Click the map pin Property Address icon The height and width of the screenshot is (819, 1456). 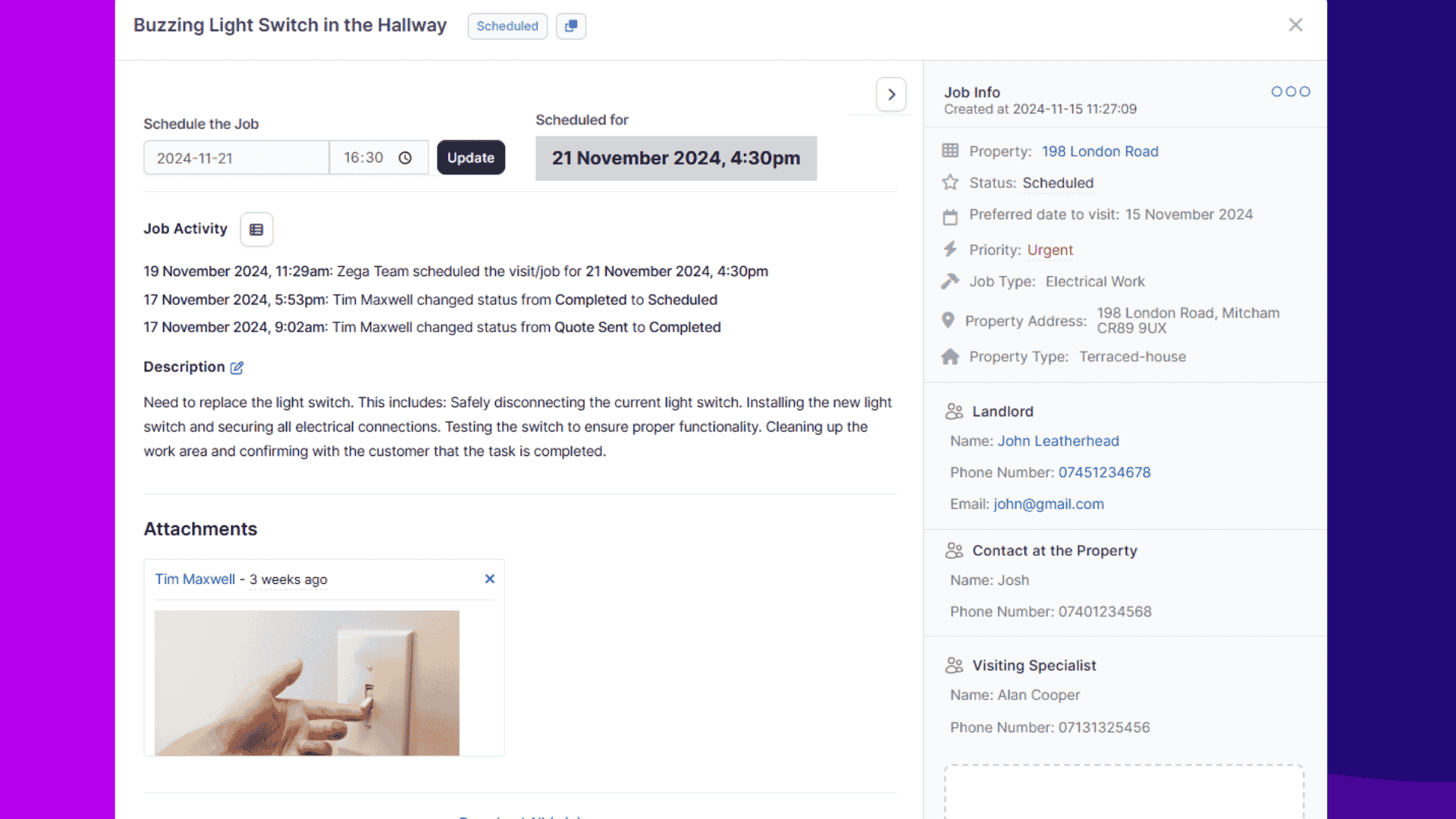click(x=948, y=320)
